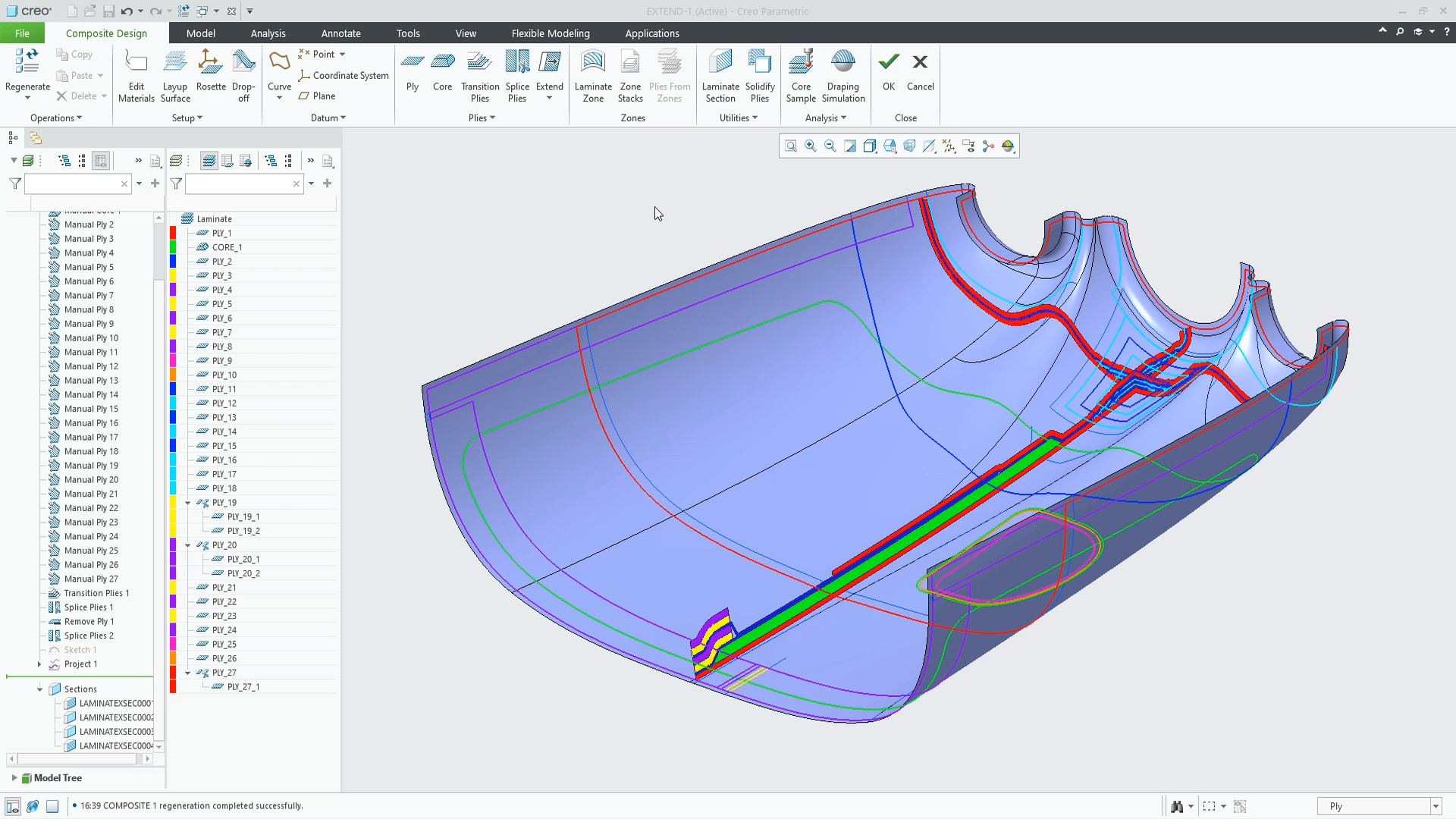Select the Layup Surface tool

pos(175,76)
